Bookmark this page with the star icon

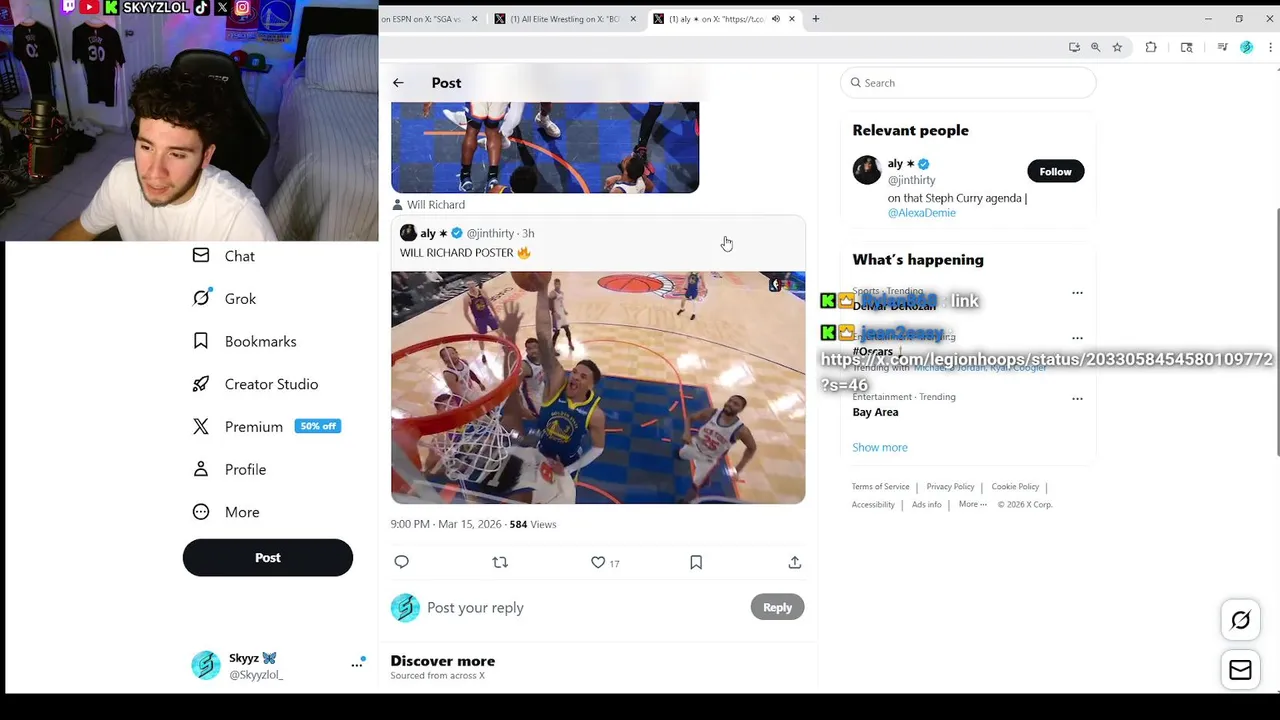click(1117, 47)
